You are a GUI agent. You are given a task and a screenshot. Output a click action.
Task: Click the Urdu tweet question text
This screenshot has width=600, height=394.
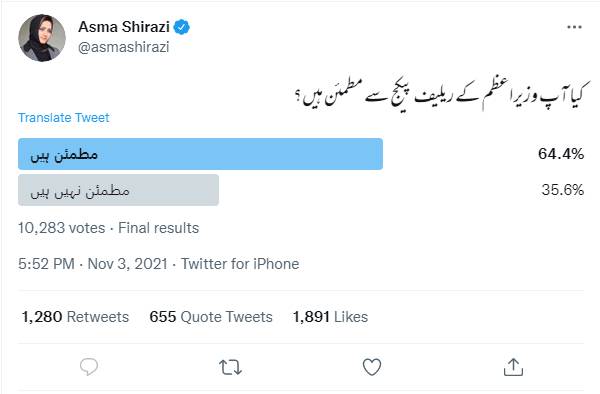(439, 95)
